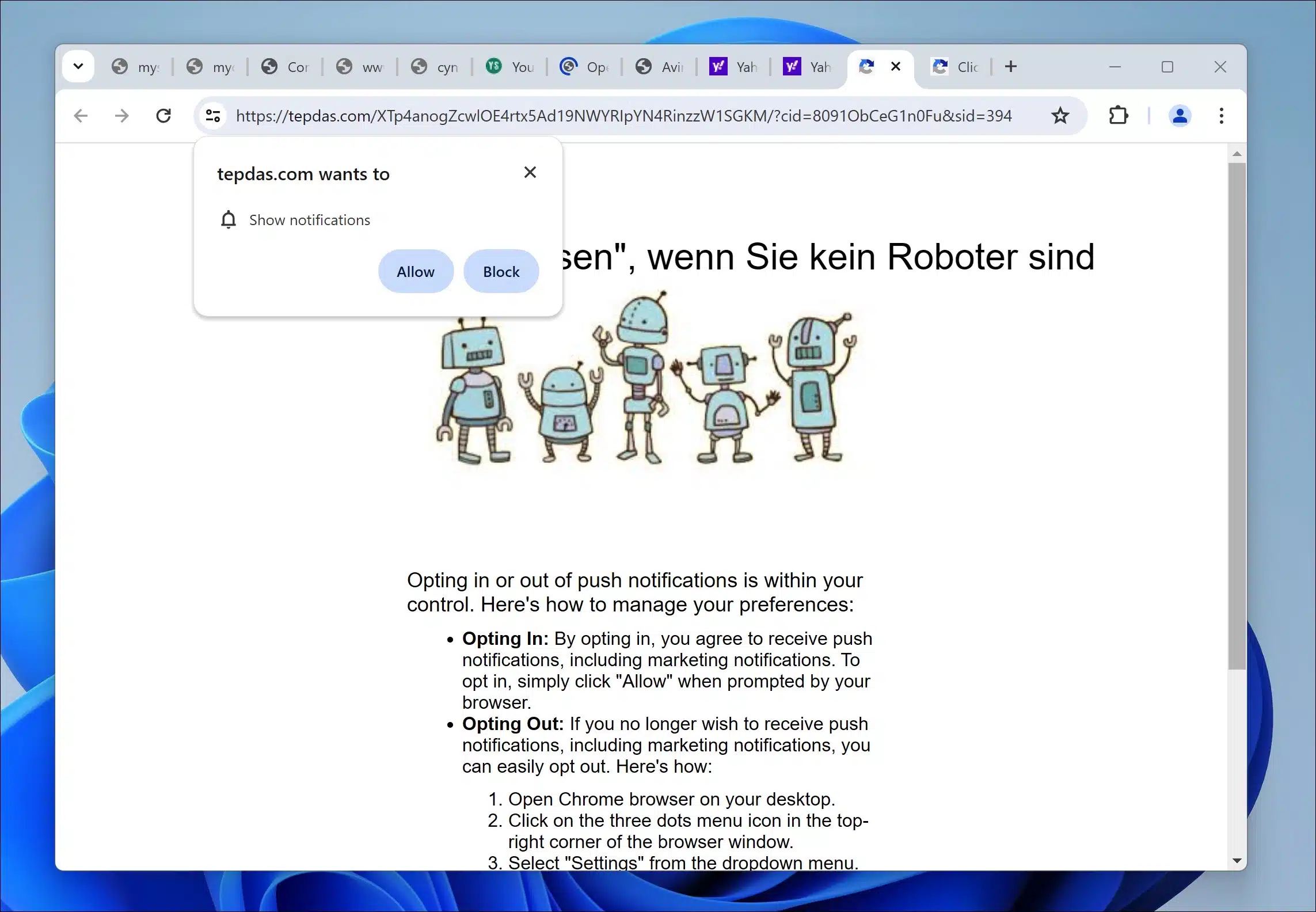Switch to the 'ww' tab
The image size is (1316, 912).
(360, 67)
